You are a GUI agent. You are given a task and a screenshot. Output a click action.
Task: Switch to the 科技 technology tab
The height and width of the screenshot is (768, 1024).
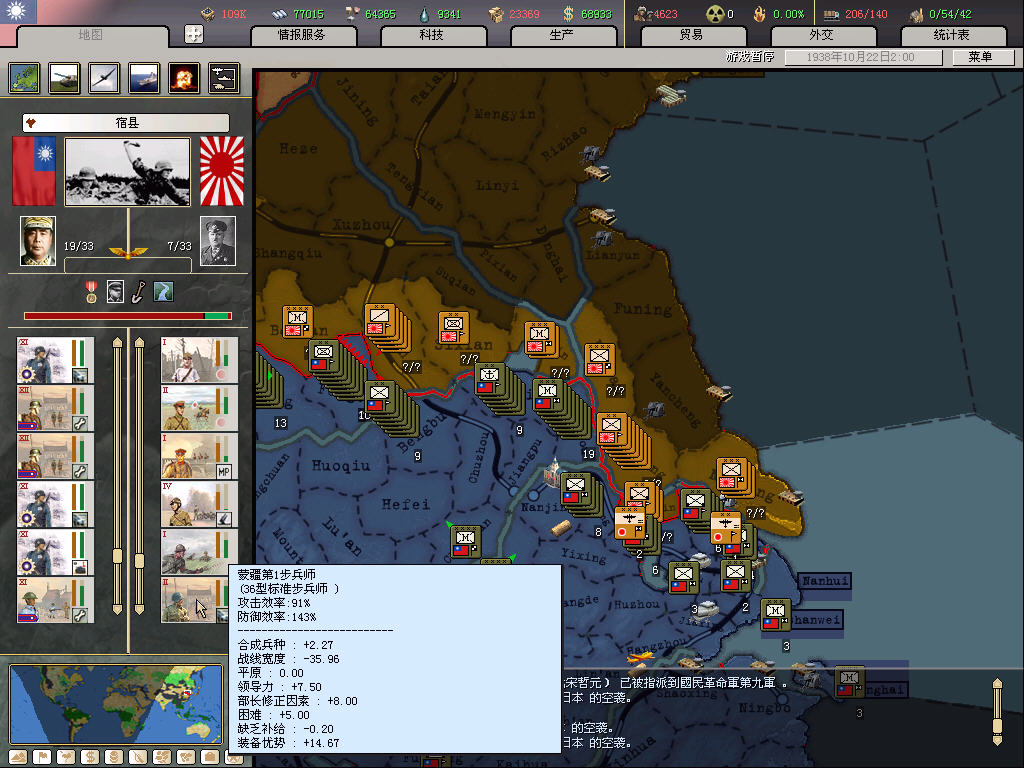click(432, 35)
